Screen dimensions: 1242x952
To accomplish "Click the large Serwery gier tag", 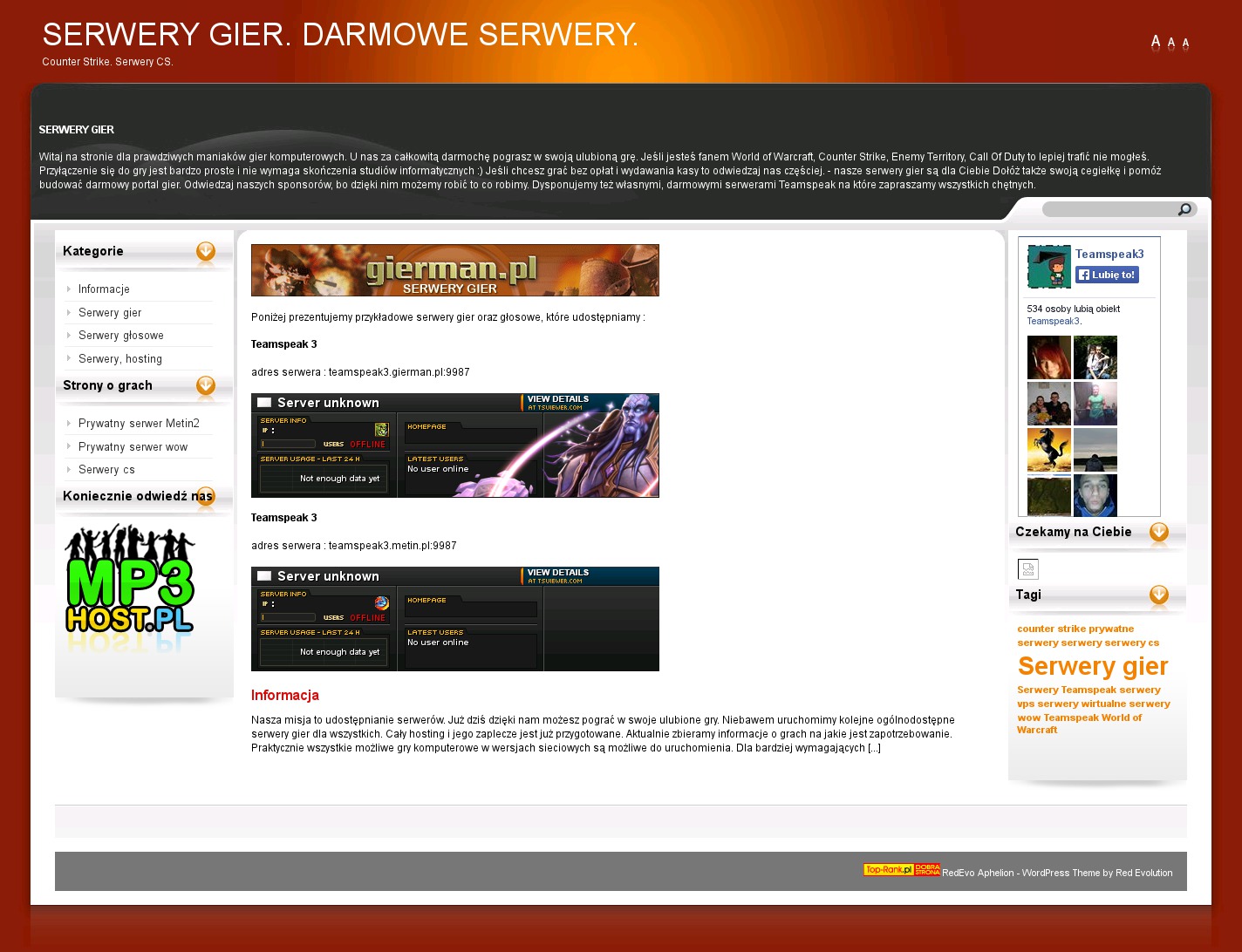I will click(1092, 666).
